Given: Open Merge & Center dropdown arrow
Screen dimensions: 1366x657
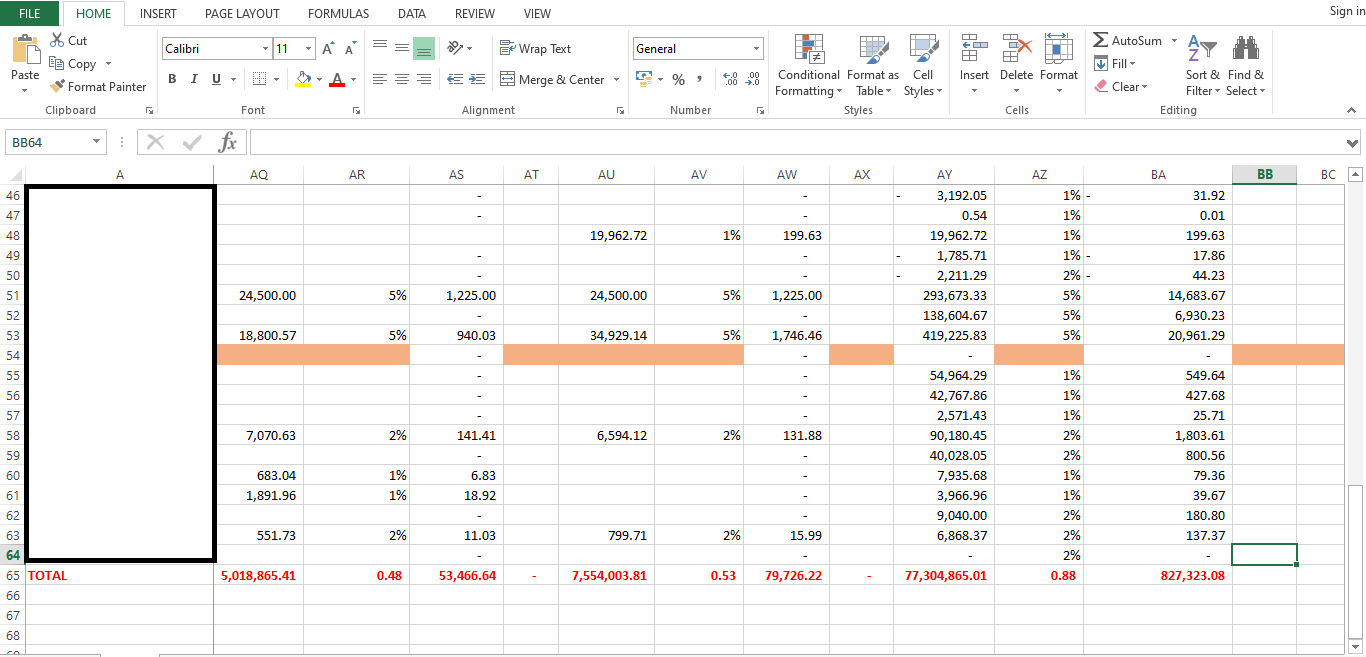Looking at the screenshot, I should tap(616, 80).
